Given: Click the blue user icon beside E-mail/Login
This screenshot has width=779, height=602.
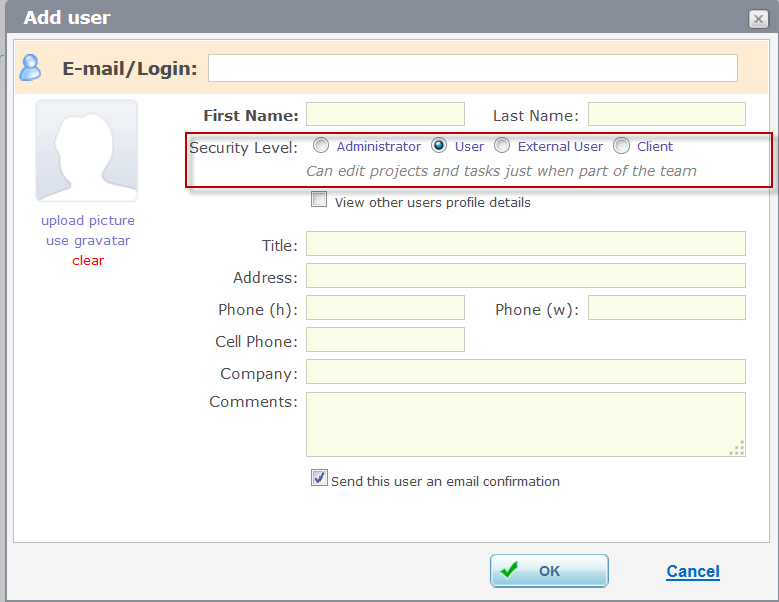Looking at the screenshot, I should (x=30, y=68).
